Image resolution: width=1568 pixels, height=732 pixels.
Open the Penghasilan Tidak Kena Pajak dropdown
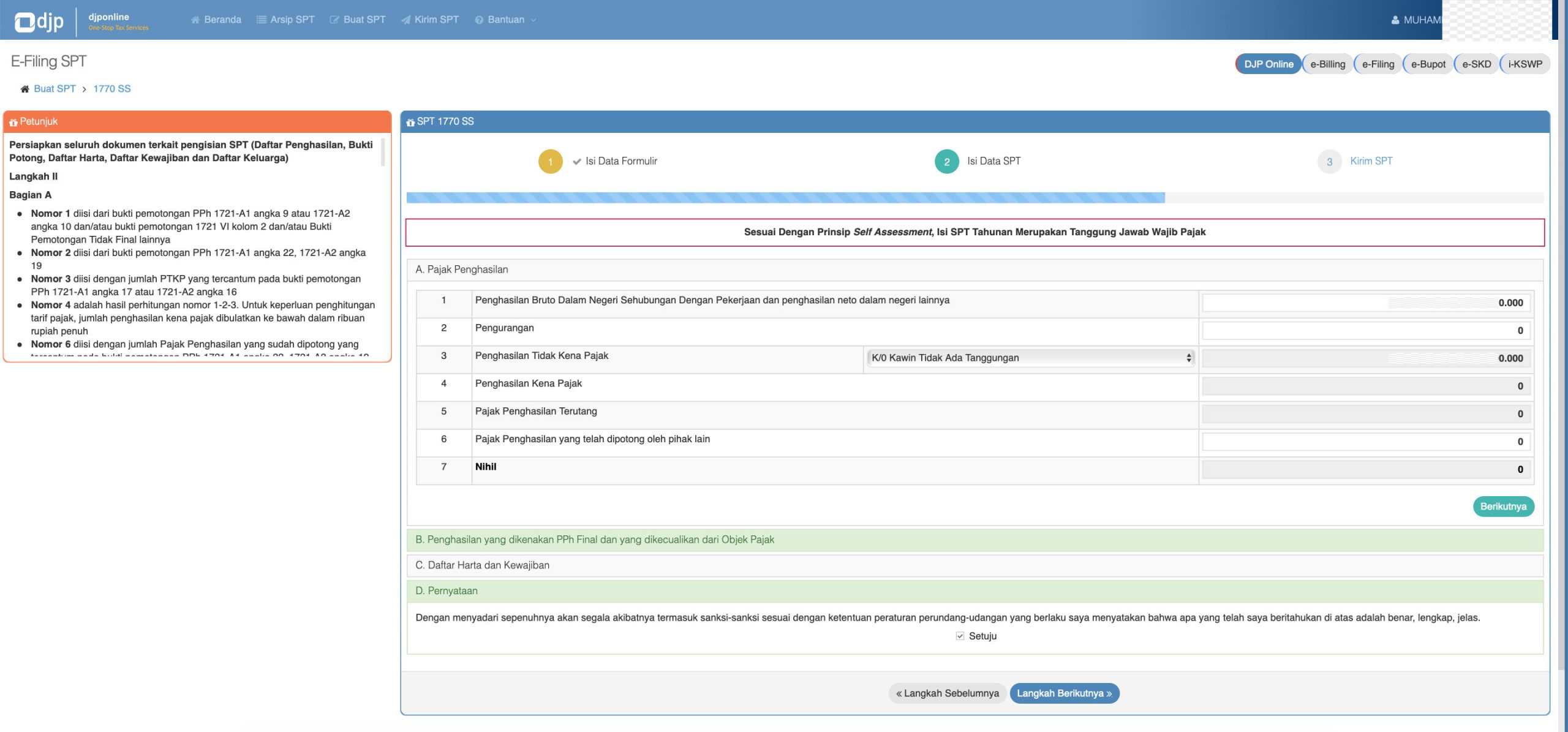(x=1030, y=358)
